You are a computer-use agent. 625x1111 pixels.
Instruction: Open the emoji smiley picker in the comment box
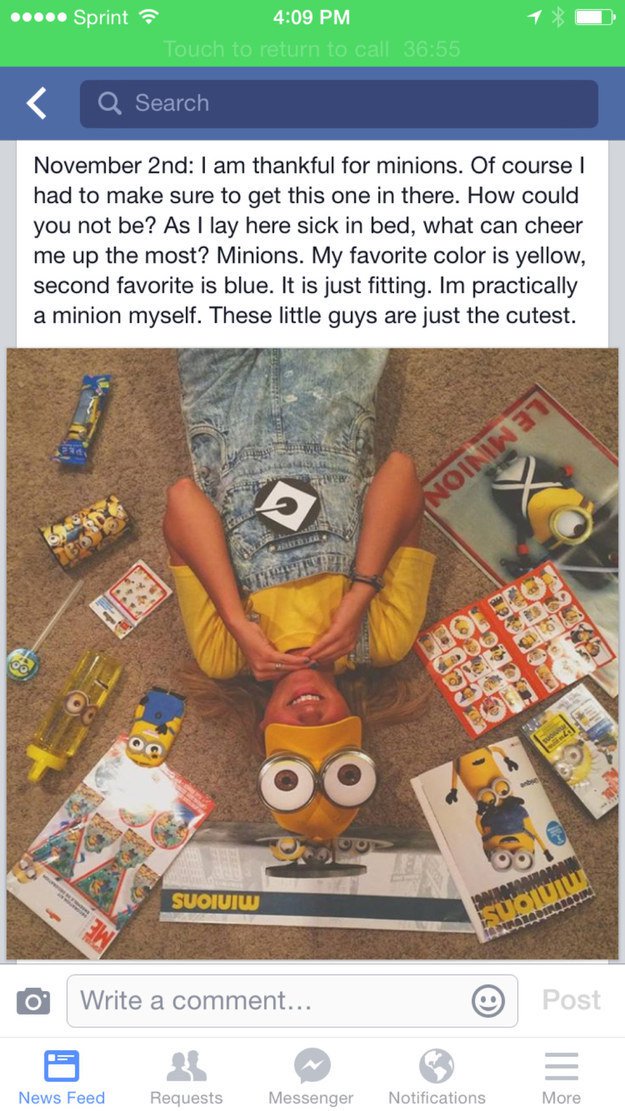click(488, 1001)
